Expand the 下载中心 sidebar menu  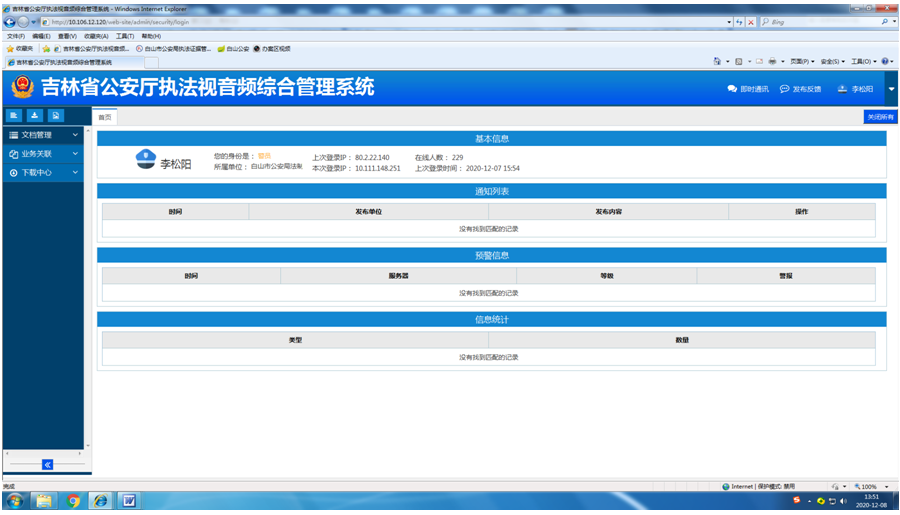pos(43,172)
